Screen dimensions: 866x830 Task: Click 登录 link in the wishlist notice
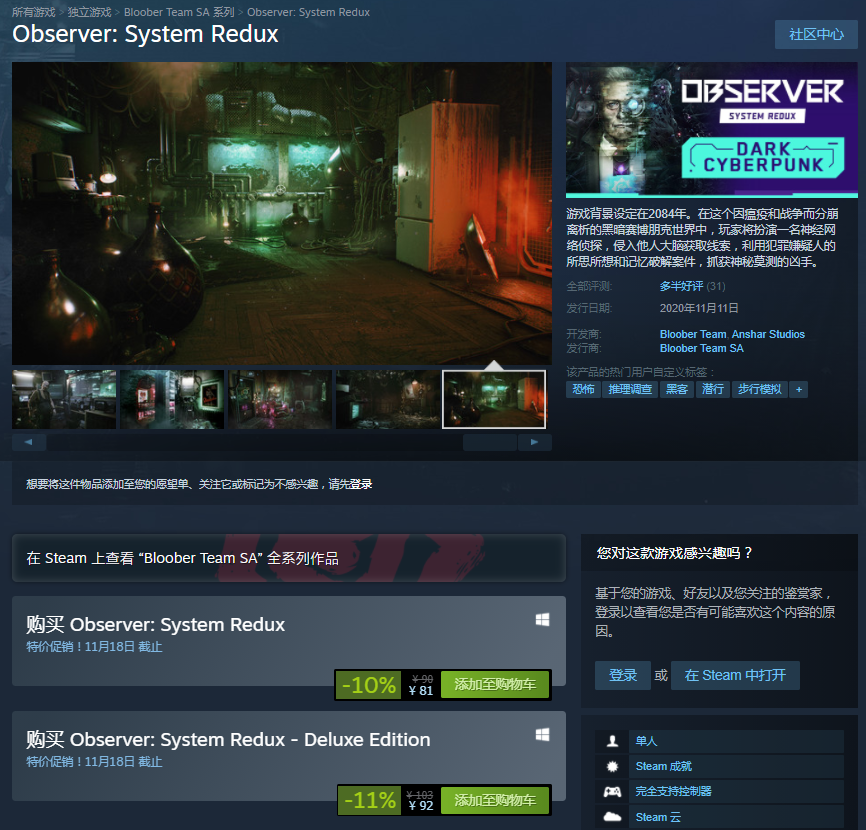click(361, 484)
